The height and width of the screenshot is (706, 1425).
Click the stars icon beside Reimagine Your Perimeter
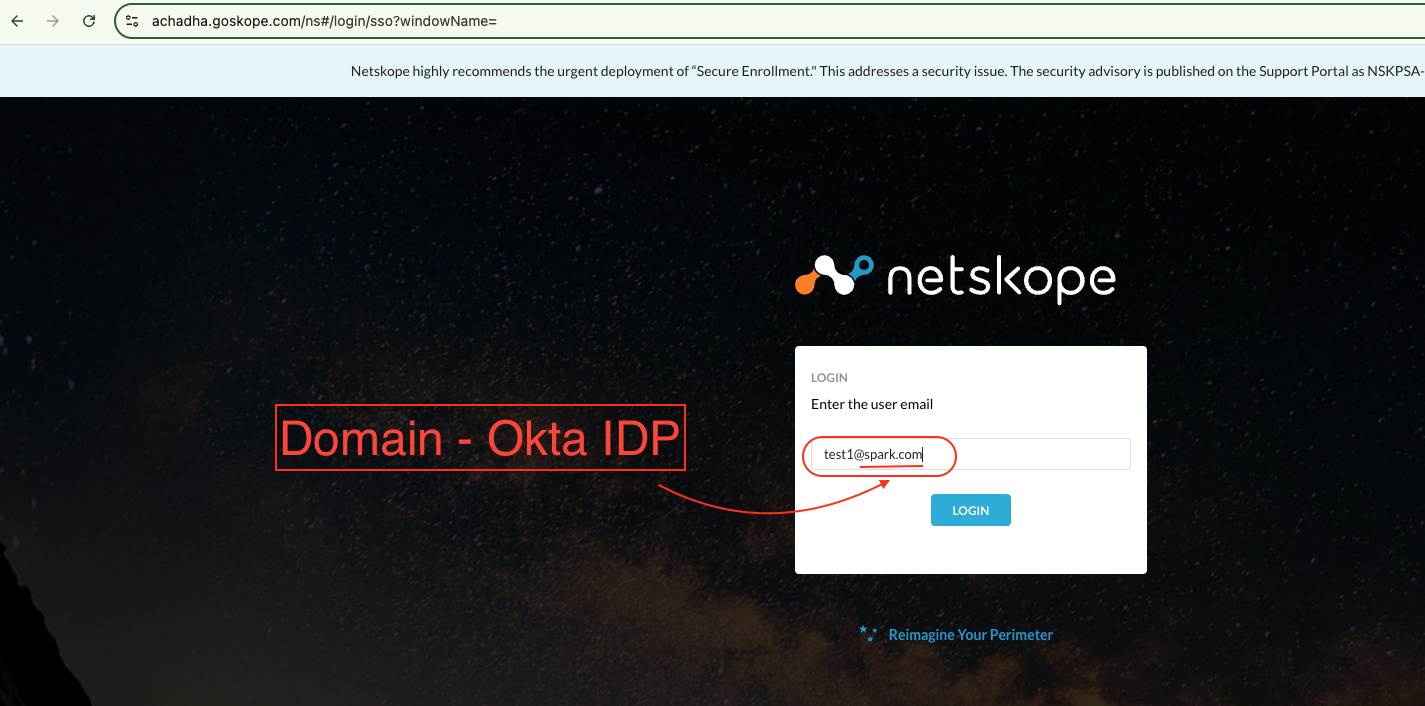tap(868, 633)
